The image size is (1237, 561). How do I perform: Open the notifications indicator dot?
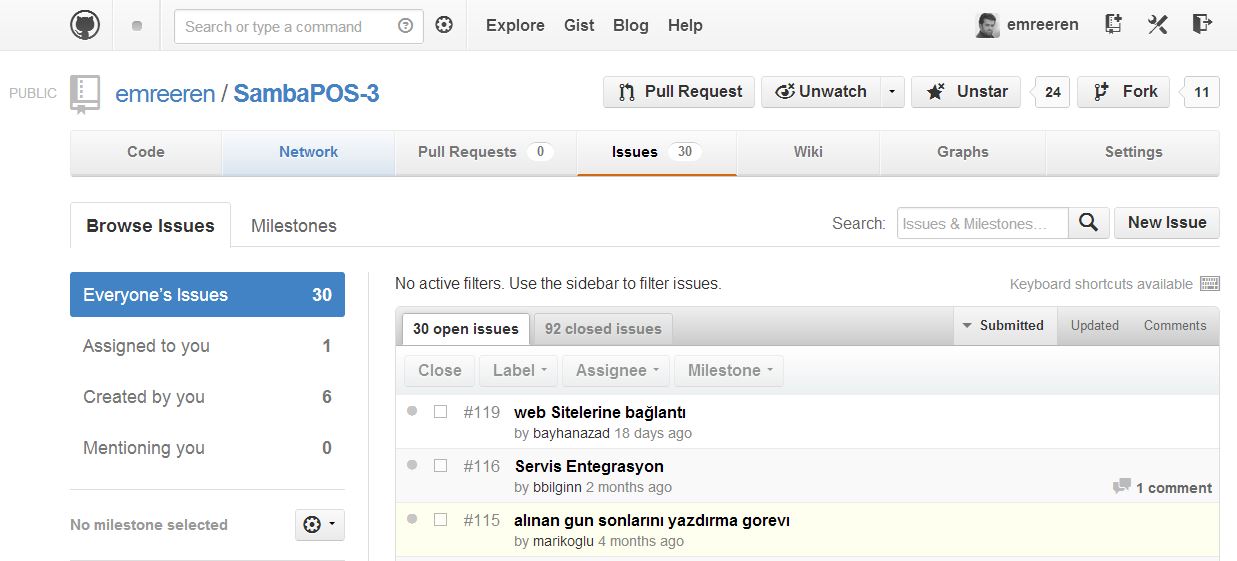tap(137, 26)
